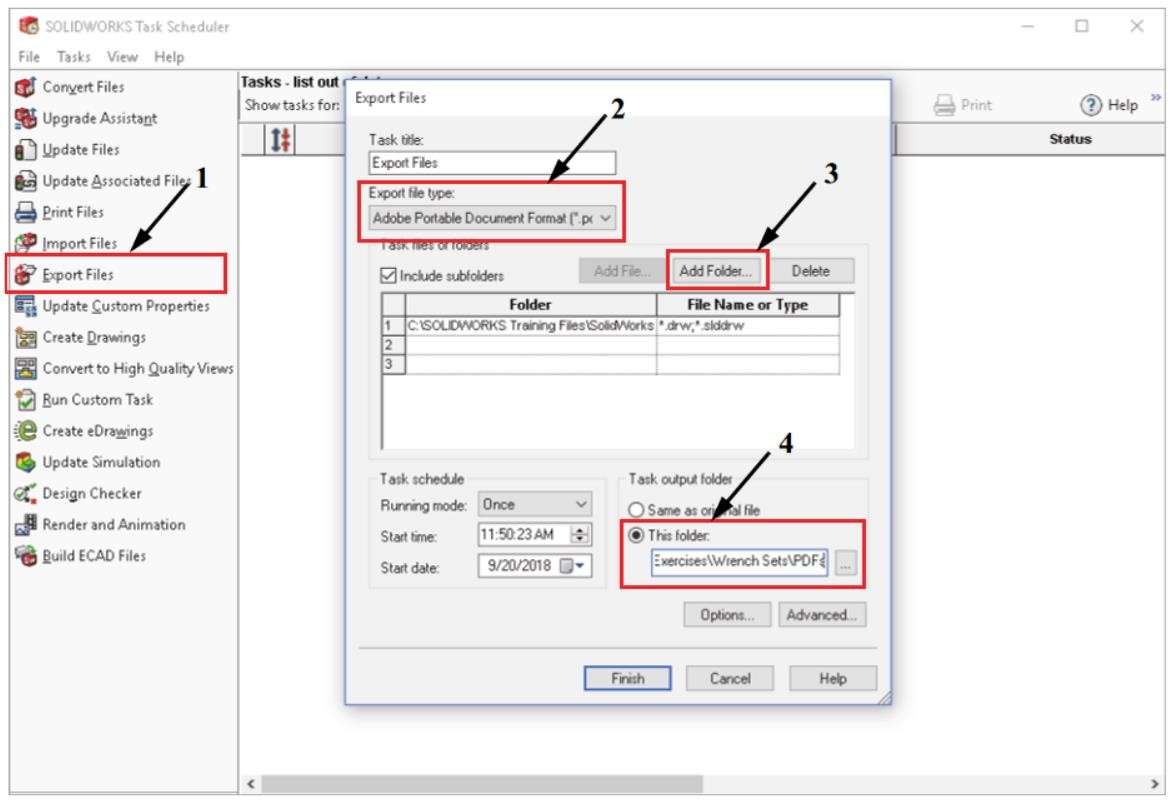Click the Advanced button
The width and height of the screenshot is (1168, 800).
point(822,615)
